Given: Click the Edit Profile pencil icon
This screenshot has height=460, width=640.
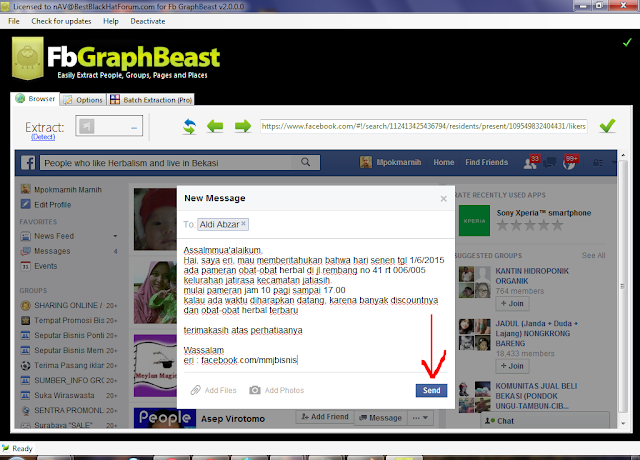Looking at the screenshot, I should (26, 204).
